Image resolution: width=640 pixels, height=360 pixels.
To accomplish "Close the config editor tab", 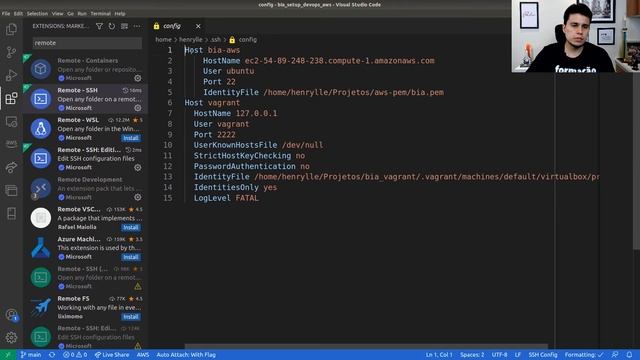I will [198, 26].
